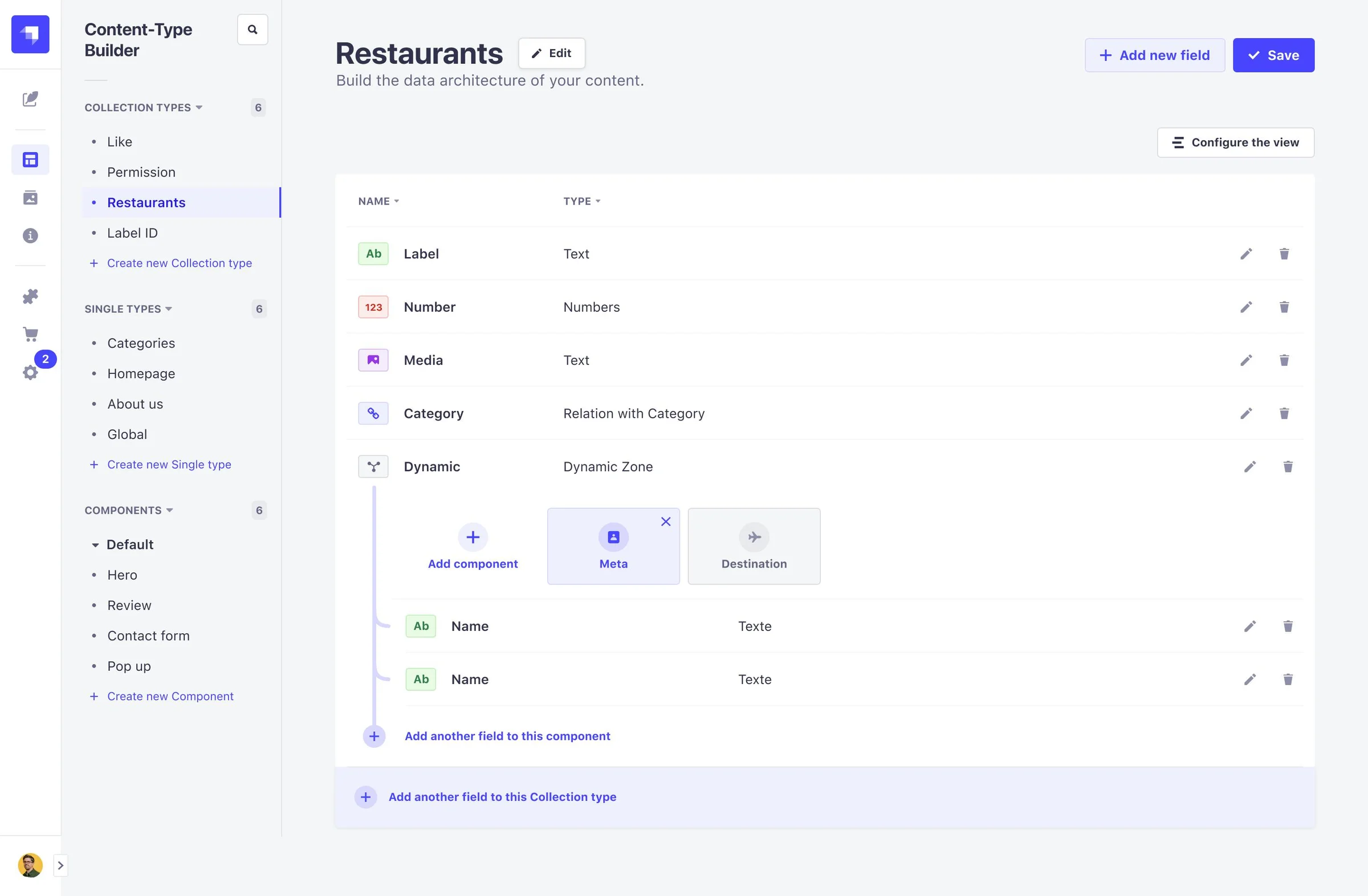Sort by Type column
This screenshot has width=1368, height=896.
point(582,201)
